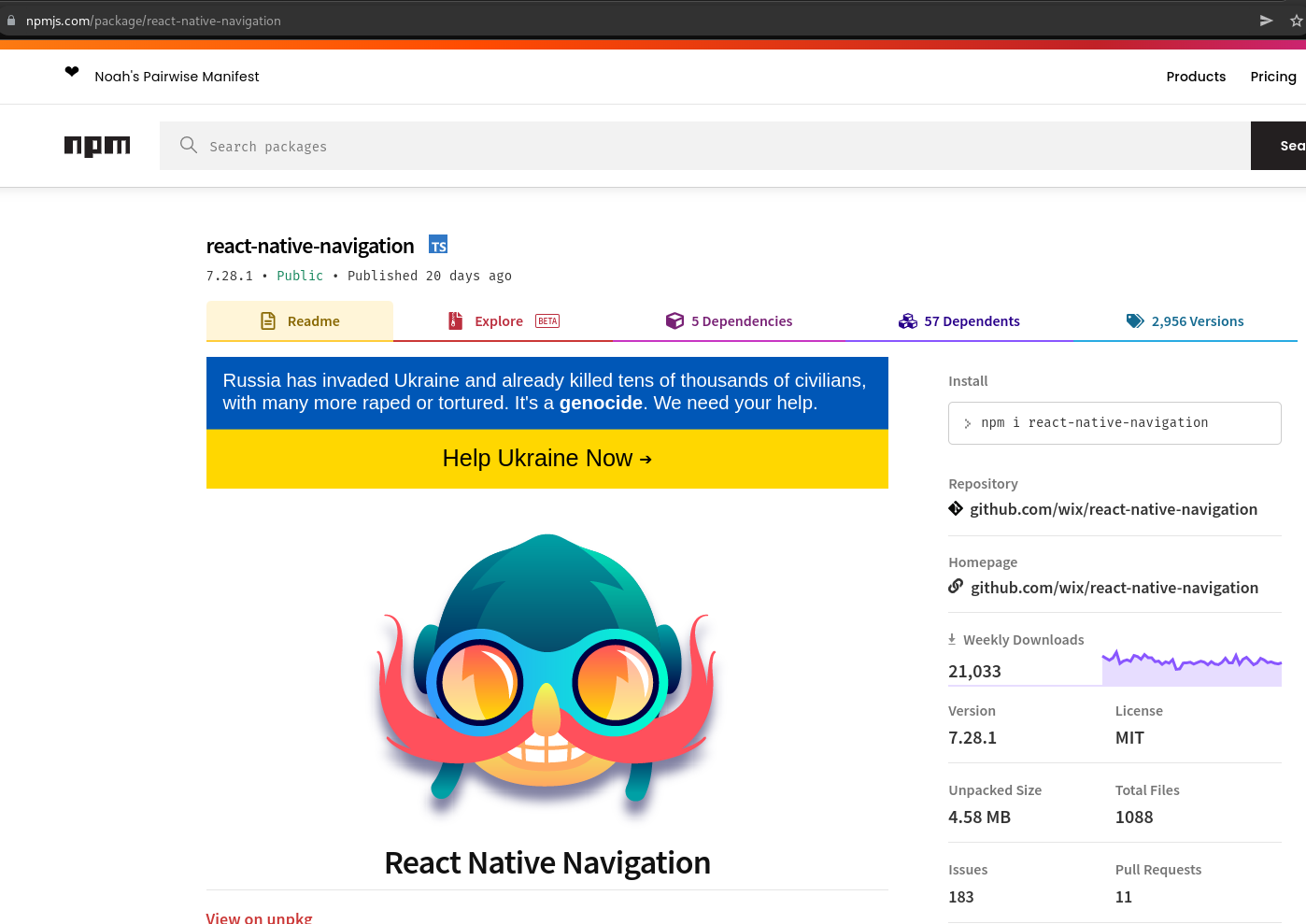Click the package cube icon on Dependencies tab
1306x924 pixels.
[674, 320]
